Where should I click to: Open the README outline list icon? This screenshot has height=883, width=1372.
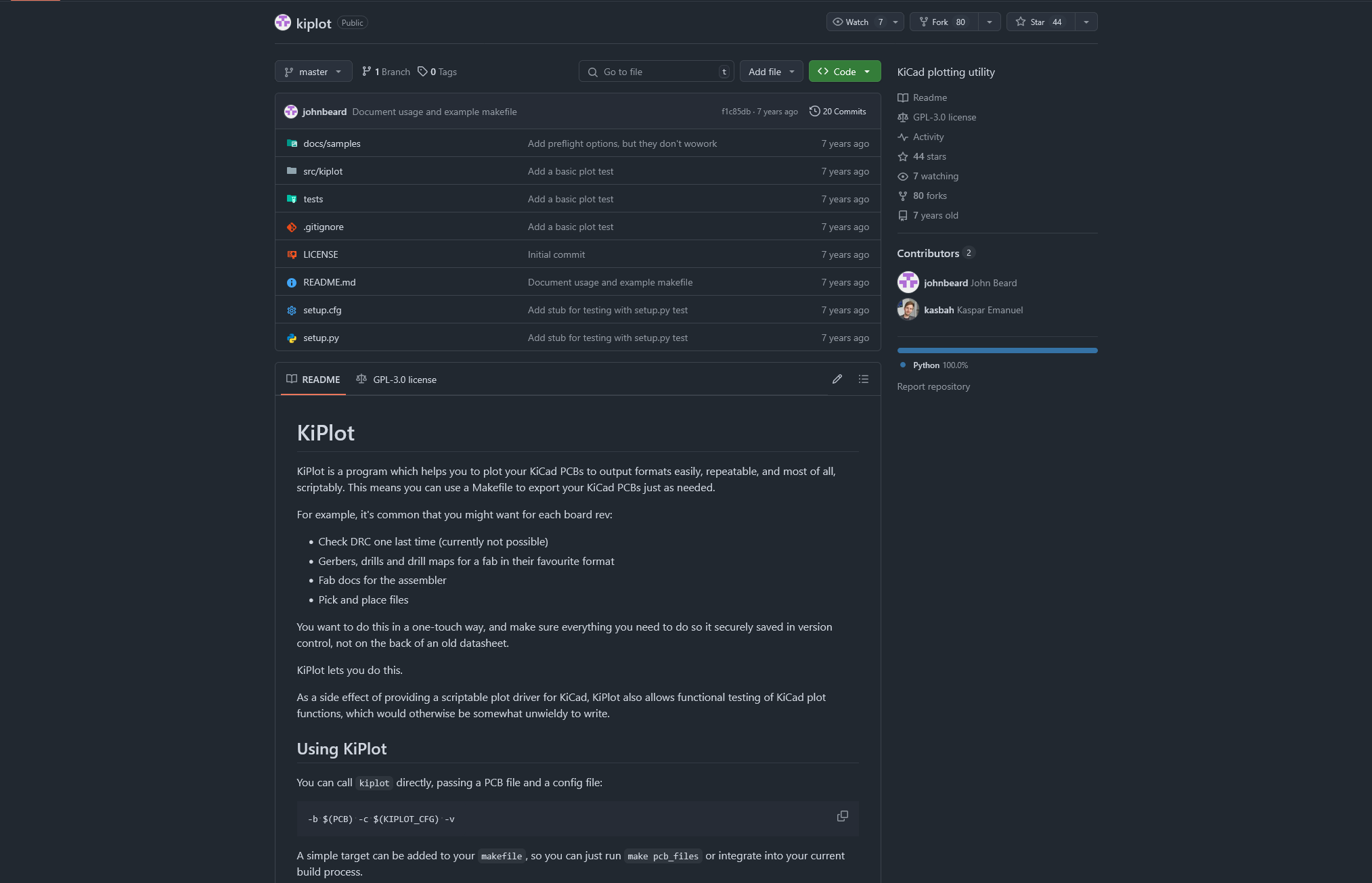click(x=863, y=379)
